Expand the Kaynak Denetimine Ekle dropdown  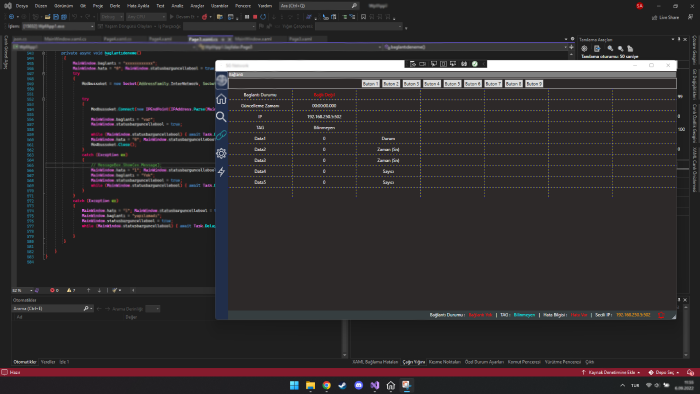[x=610, y=372]
